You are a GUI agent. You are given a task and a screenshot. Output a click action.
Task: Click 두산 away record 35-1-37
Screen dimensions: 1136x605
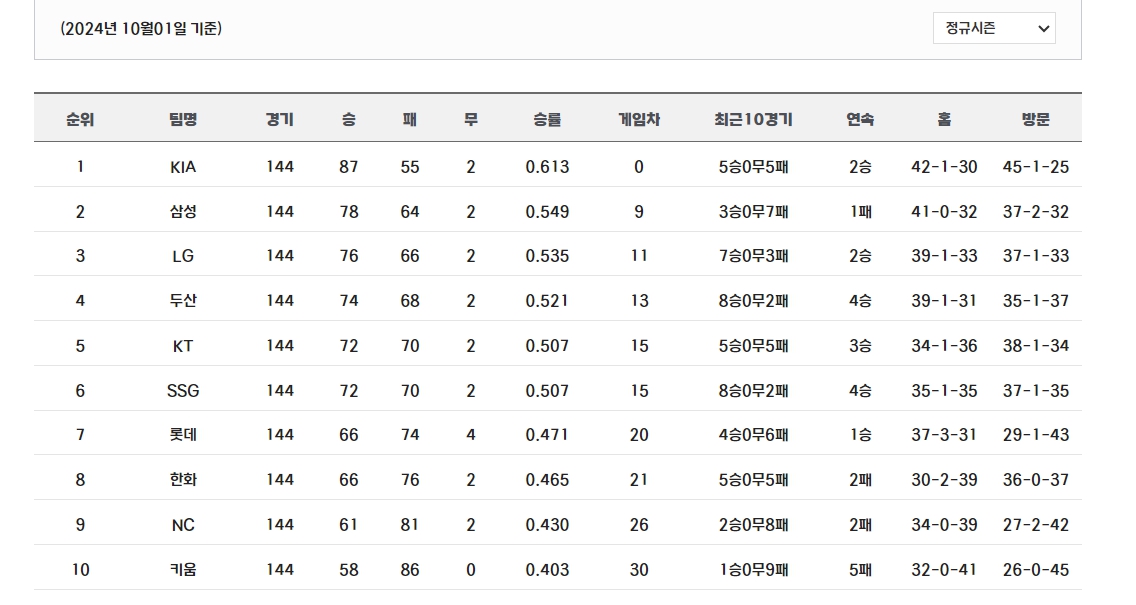point(1036,301)
